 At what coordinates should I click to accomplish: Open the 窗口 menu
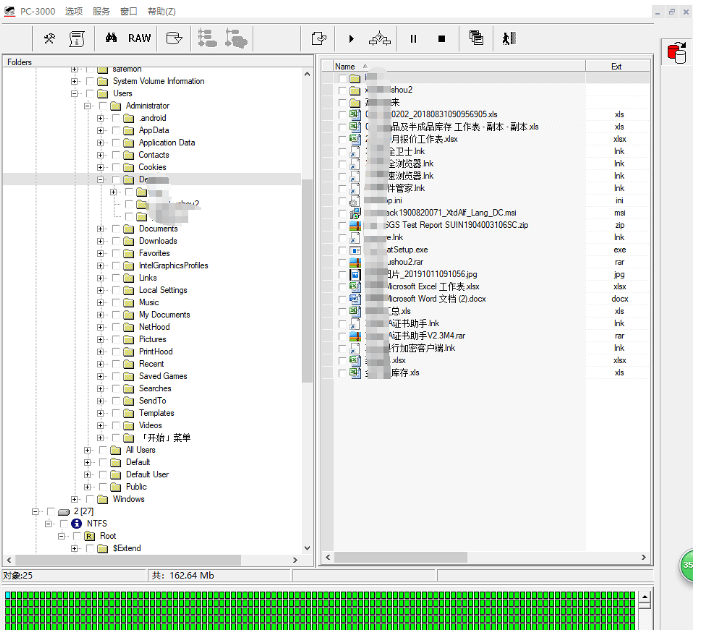coord(129,11)
